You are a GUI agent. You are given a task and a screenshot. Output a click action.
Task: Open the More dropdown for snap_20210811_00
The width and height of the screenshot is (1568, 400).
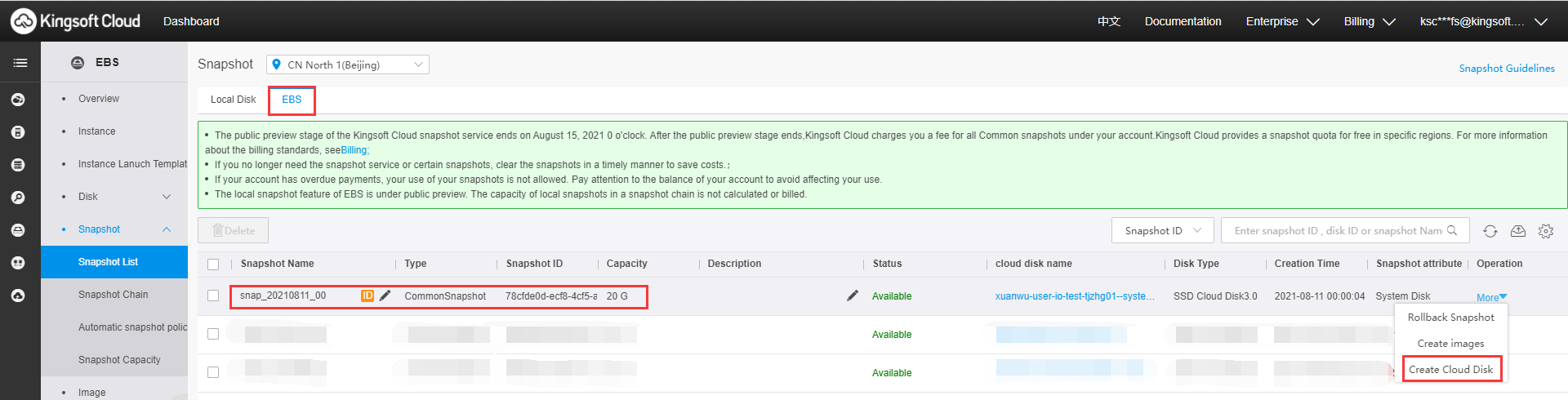(1491, 297)
